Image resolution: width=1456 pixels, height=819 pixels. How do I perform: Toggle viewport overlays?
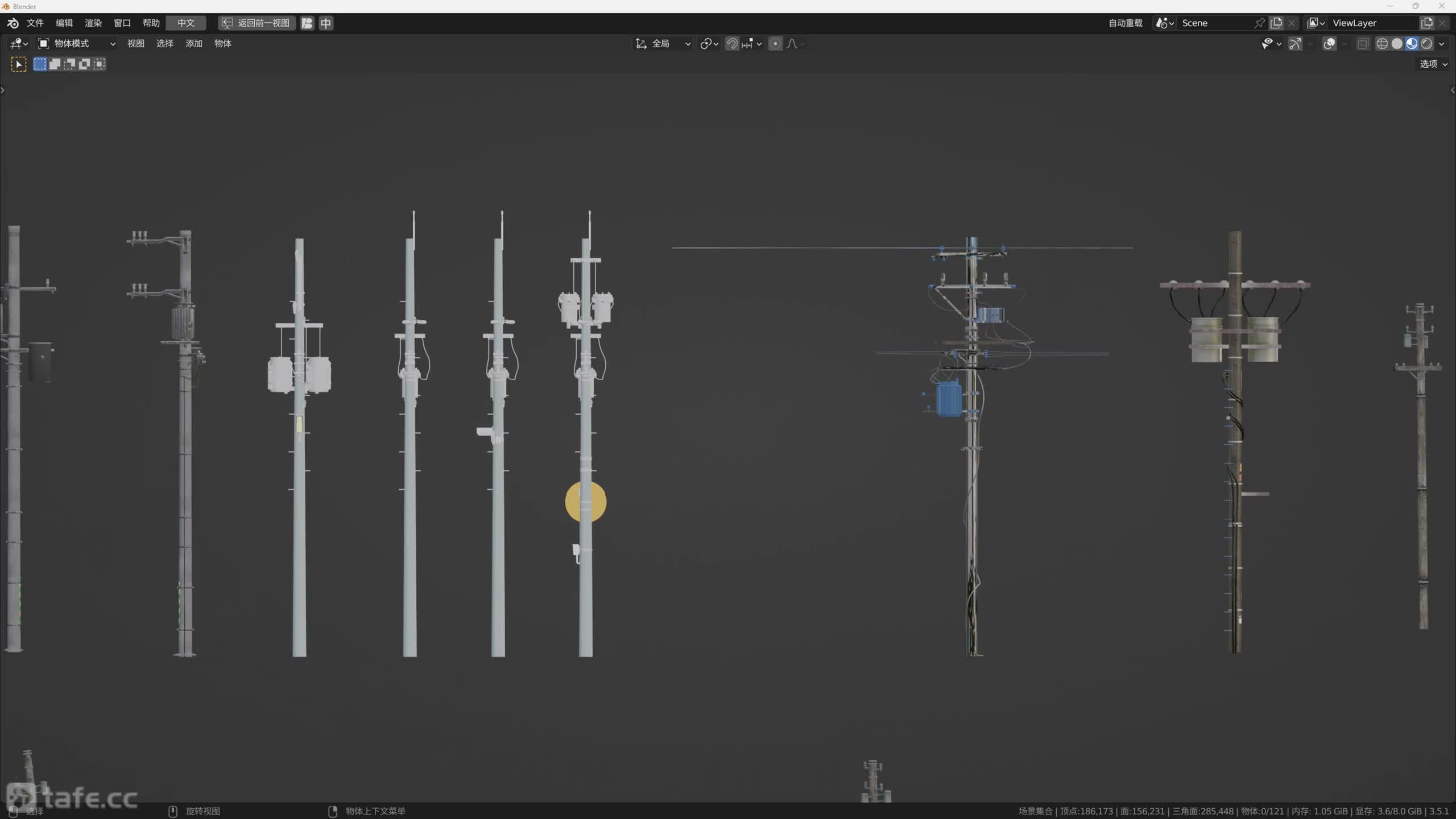pyautogui.click(x=1329, y=43)
